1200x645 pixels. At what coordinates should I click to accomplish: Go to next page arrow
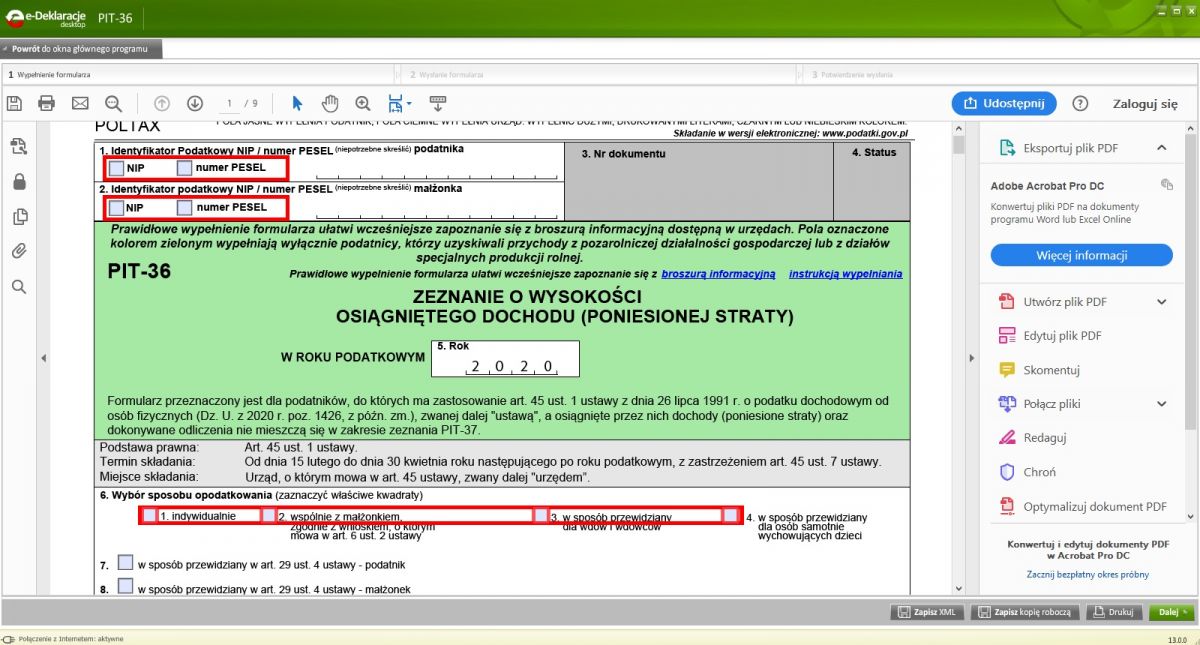195,103
